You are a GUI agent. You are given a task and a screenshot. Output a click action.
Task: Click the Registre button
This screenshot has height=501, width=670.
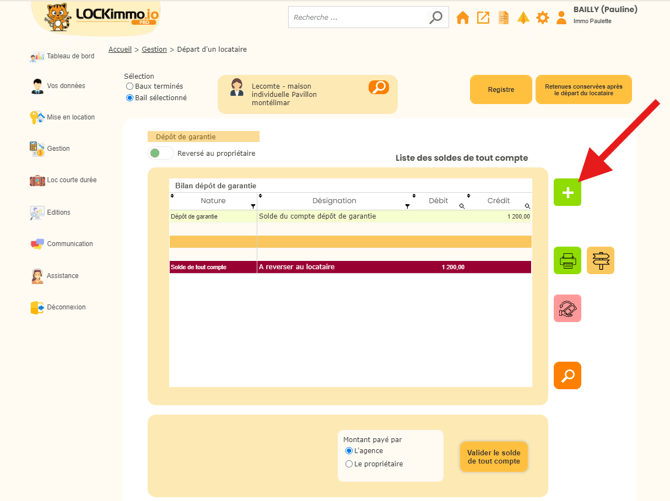tap(501, 90)
